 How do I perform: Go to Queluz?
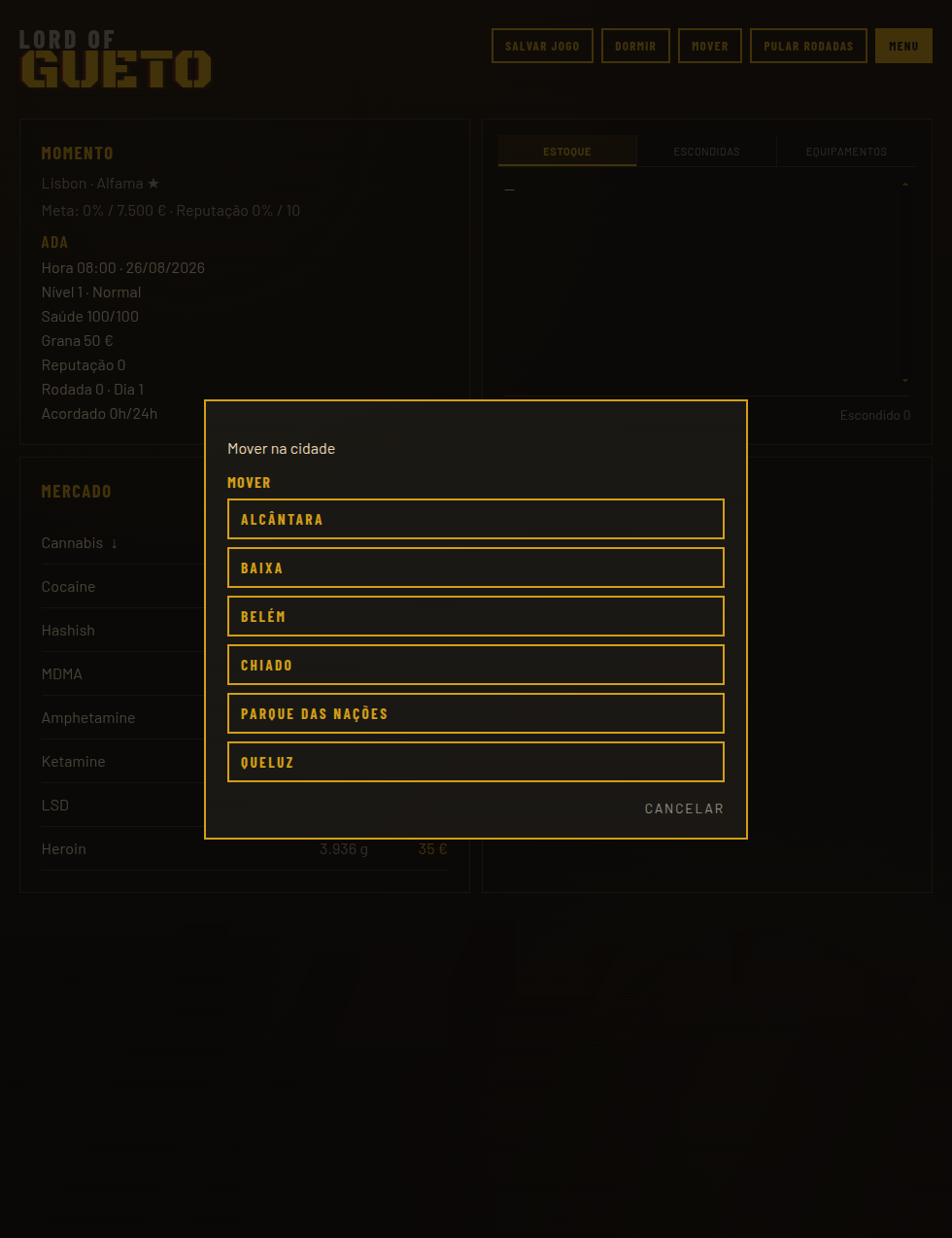[476, 762]
